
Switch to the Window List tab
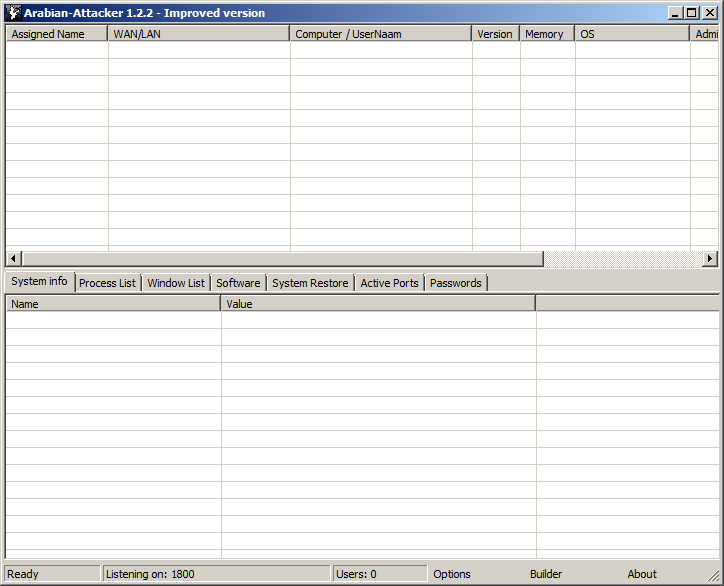tap(175, 283)
